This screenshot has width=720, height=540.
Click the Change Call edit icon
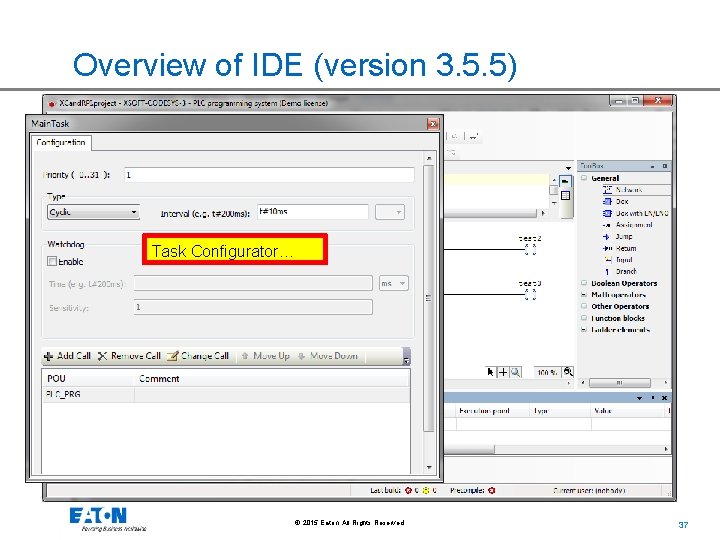[172, 356]
